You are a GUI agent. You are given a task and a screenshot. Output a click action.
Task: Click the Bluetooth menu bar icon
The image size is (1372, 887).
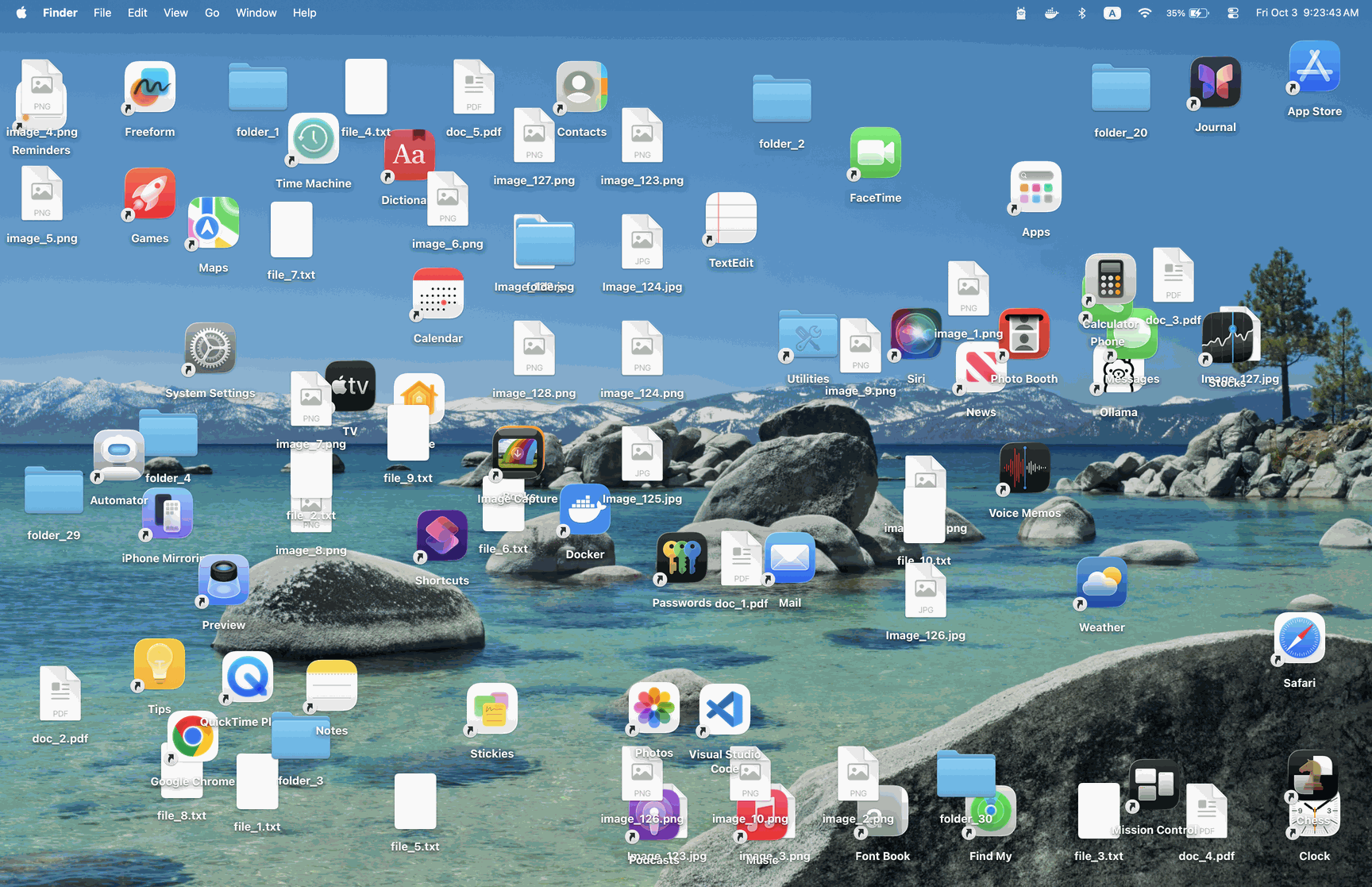click(1081, 13)
